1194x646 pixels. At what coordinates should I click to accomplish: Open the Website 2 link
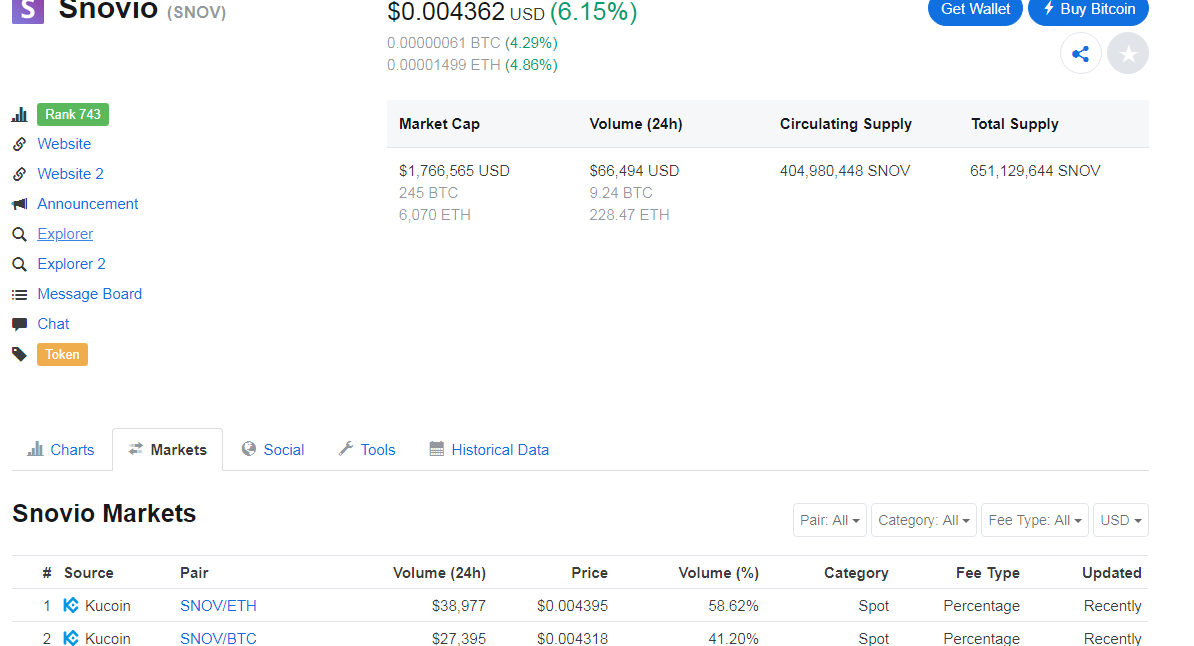pyautogui.click(x=70, y=174)
